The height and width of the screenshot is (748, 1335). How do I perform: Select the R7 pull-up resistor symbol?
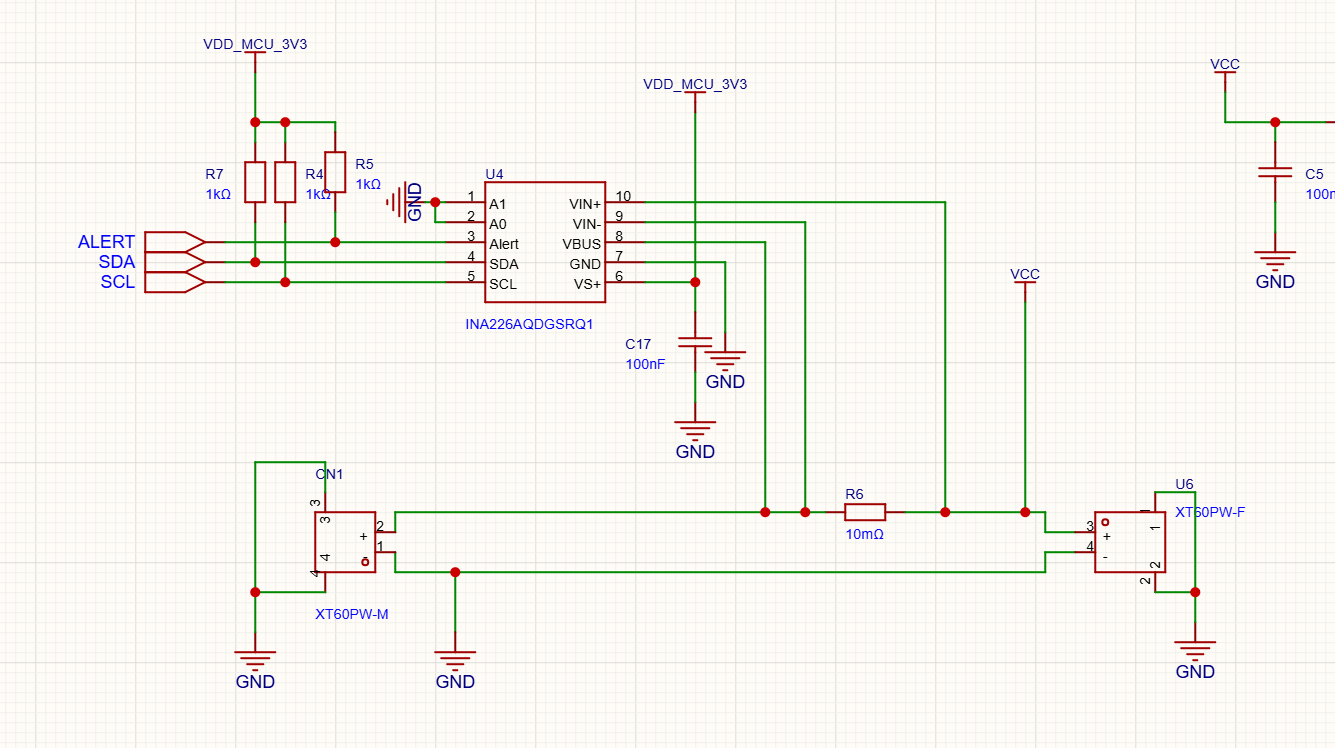pyautogui.click(x=255, y=182)
